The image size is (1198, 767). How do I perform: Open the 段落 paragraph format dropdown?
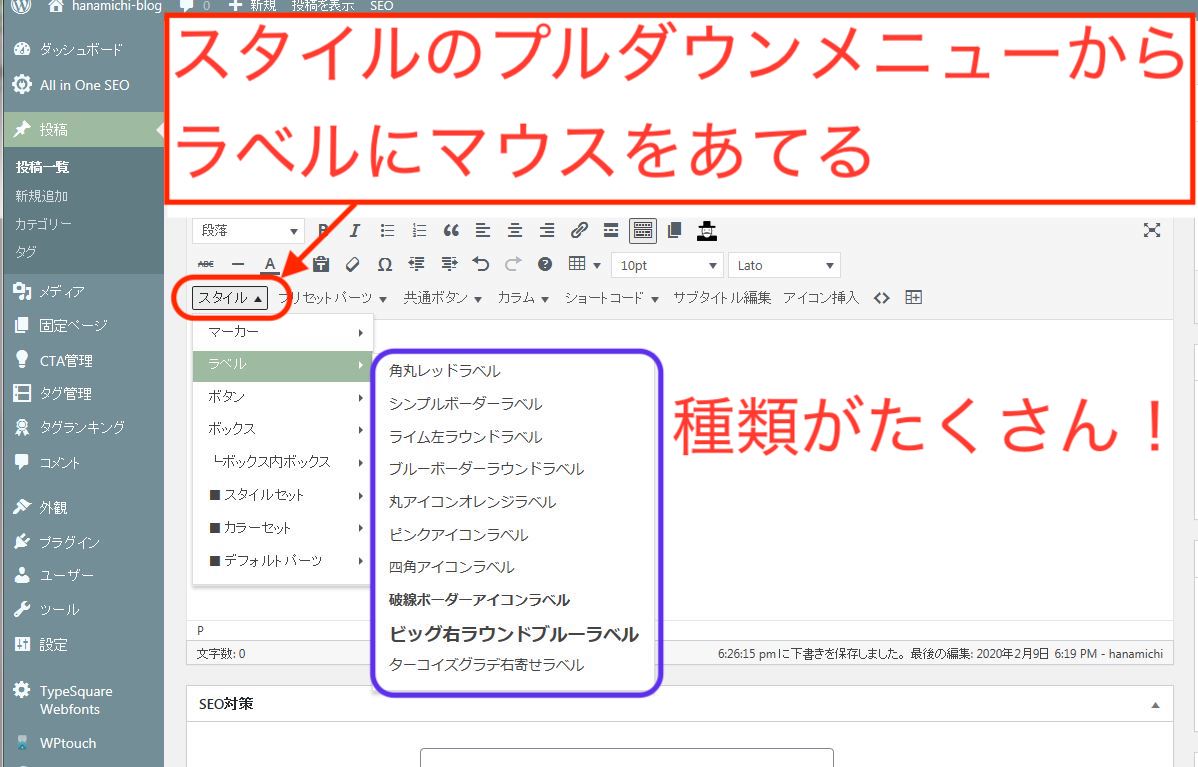[248, 231]
